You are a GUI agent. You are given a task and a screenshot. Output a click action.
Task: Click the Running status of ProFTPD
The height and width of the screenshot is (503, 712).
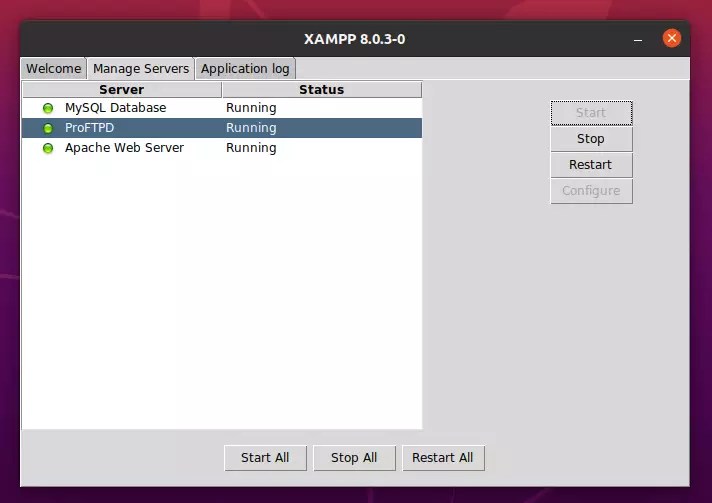(x=251, y=128)
